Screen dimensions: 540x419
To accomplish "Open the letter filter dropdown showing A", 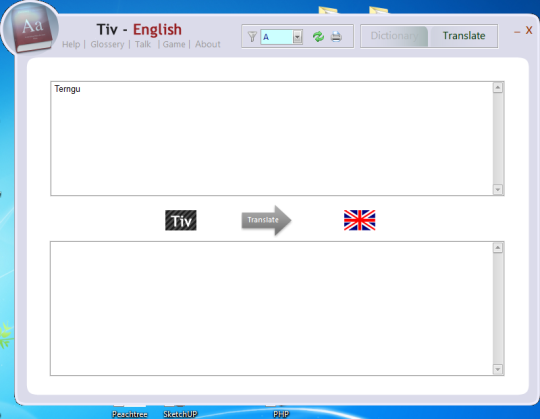I will click(297, 37).
